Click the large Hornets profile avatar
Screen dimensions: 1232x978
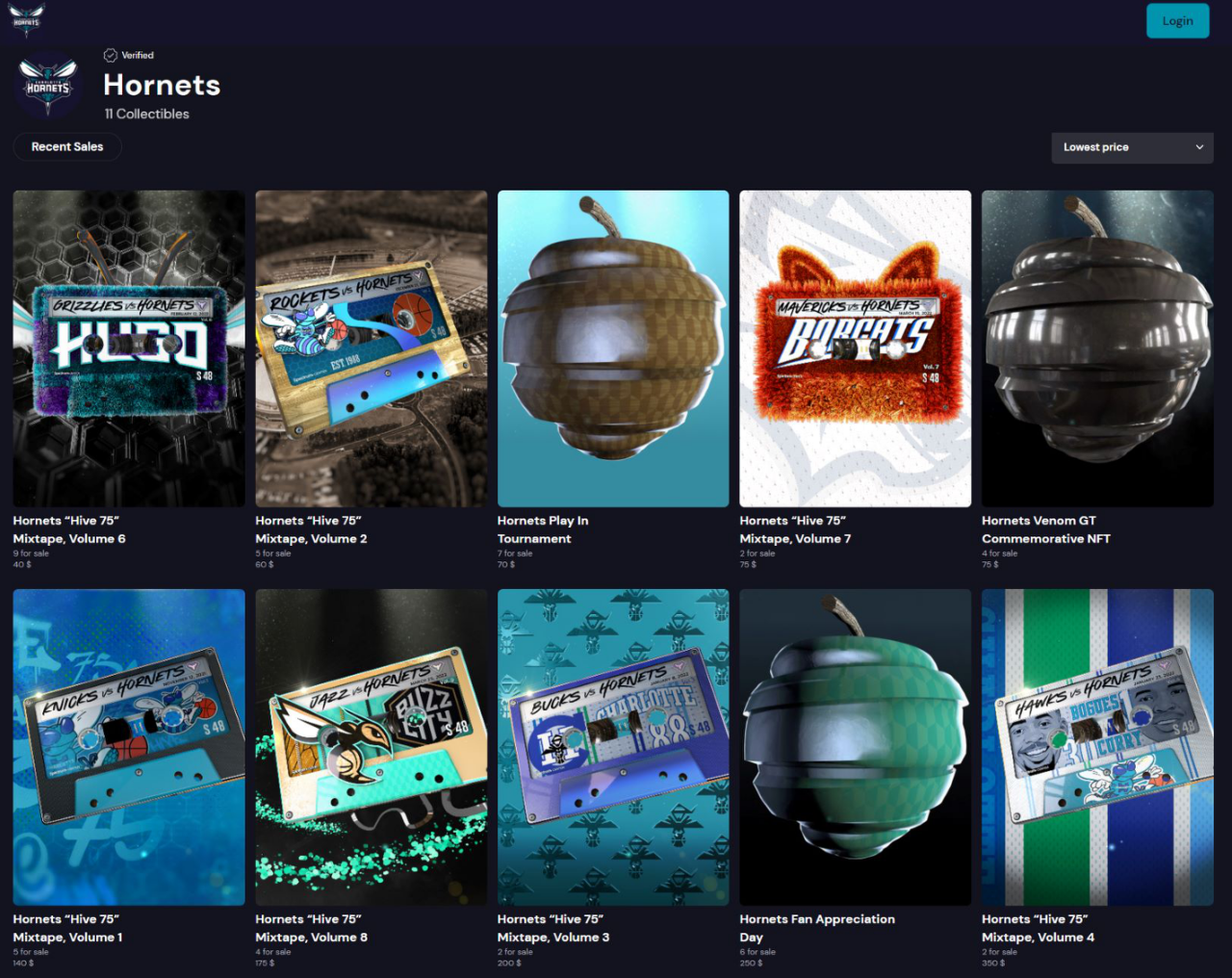tap(48, 86)
